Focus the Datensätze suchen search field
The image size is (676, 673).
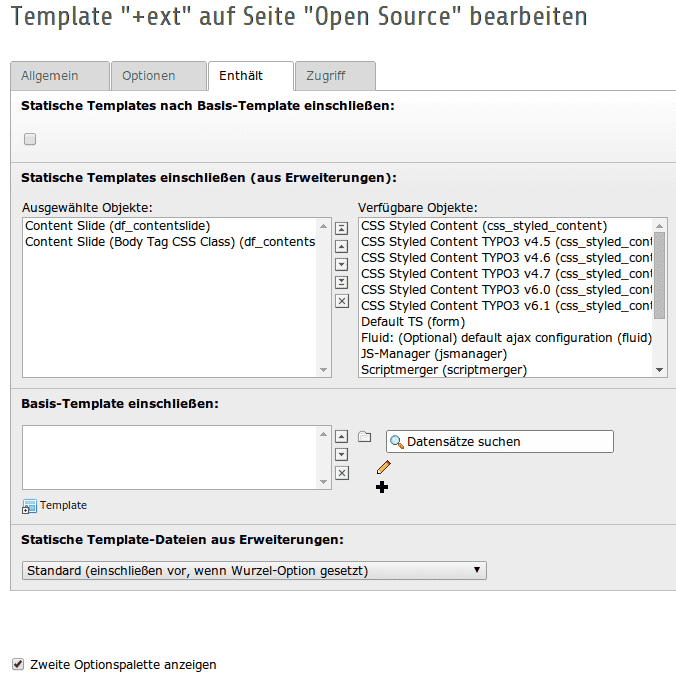coord(500,441)
